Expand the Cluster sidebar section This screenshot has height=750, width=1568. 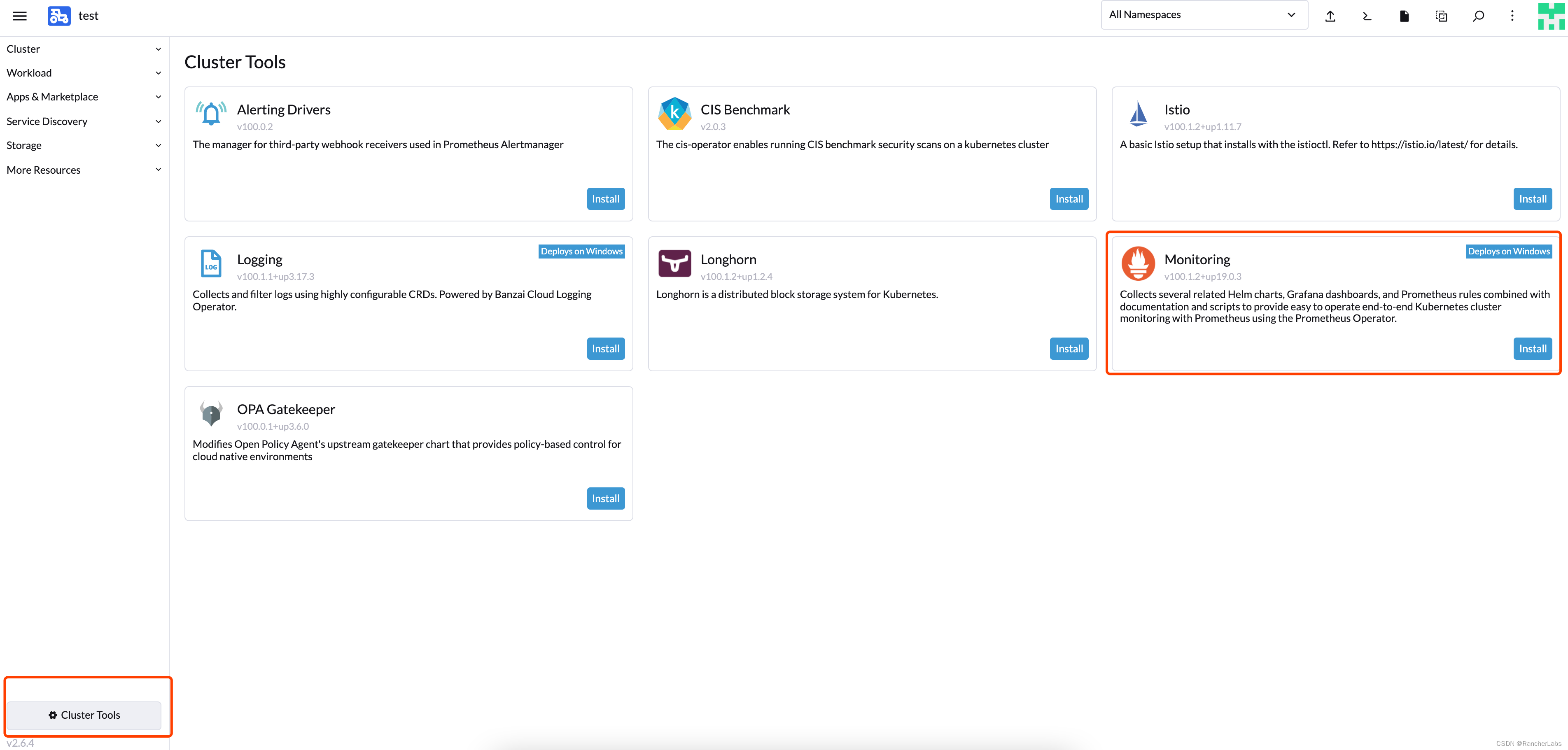coord(84,49)
